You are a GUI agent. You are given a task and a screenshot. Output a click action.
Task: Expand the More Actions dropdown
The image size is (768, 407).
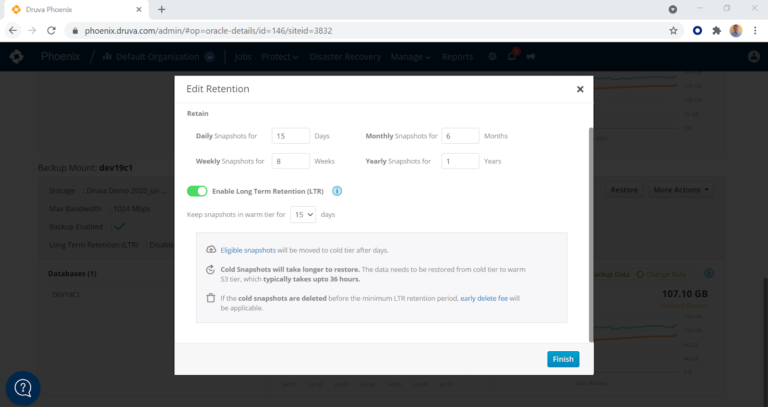(x=681, y=189)
